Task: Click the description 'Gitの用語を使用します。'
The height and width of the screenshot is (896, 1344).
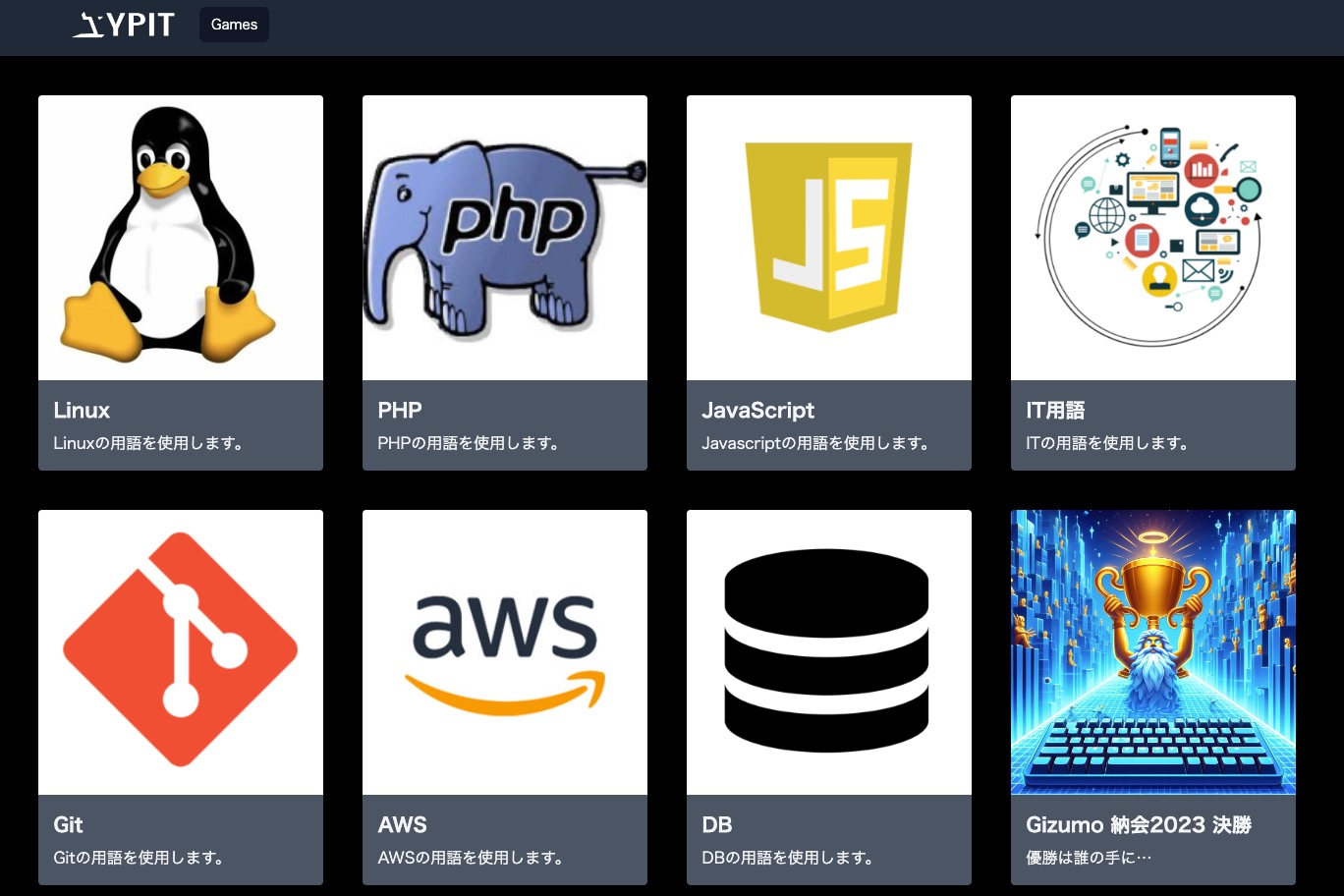Action: pyautogui.click(x=139, y=858)
